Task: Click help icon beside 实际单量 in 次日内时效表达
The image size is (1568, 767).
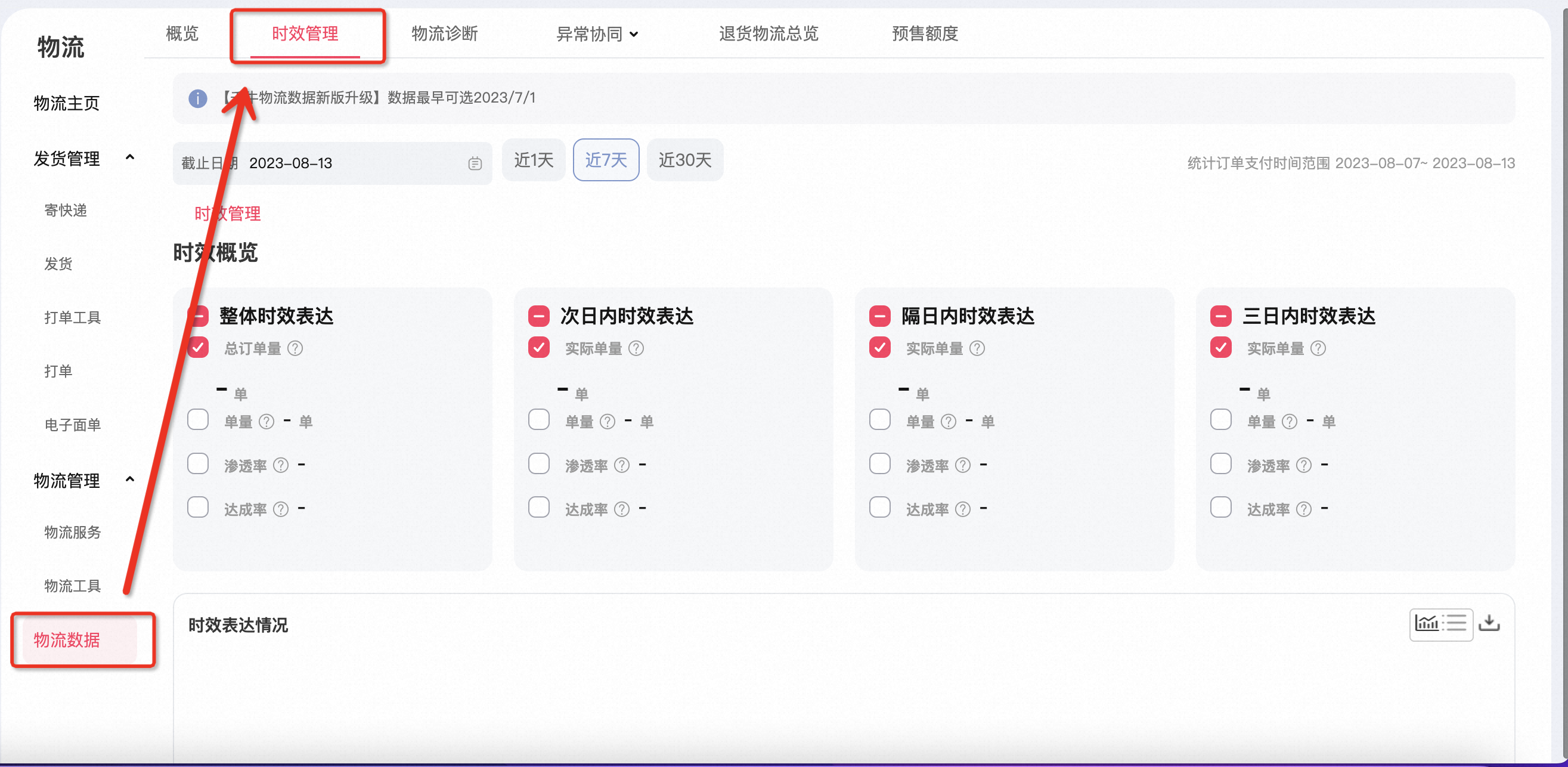Action: 636,348
